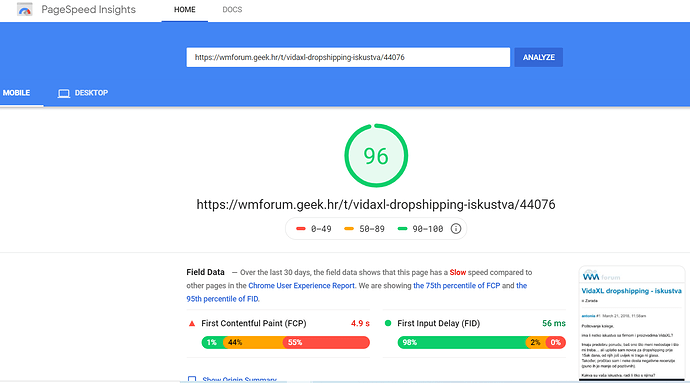Screen dimensions: 690x383
Task: Click the green FID status circle icon
Action: pyautogui.click(x=388, y=323)
